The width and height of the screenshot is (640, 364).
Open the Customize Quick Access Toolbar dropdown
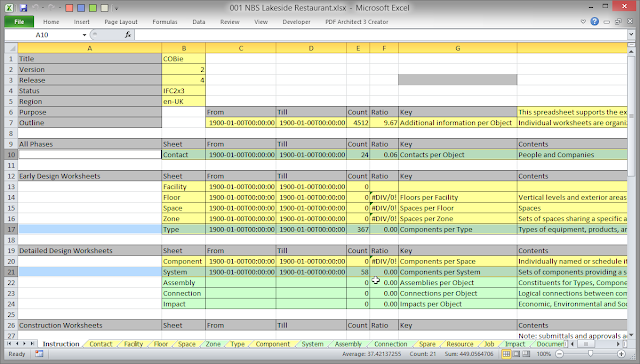coord(116,8)
